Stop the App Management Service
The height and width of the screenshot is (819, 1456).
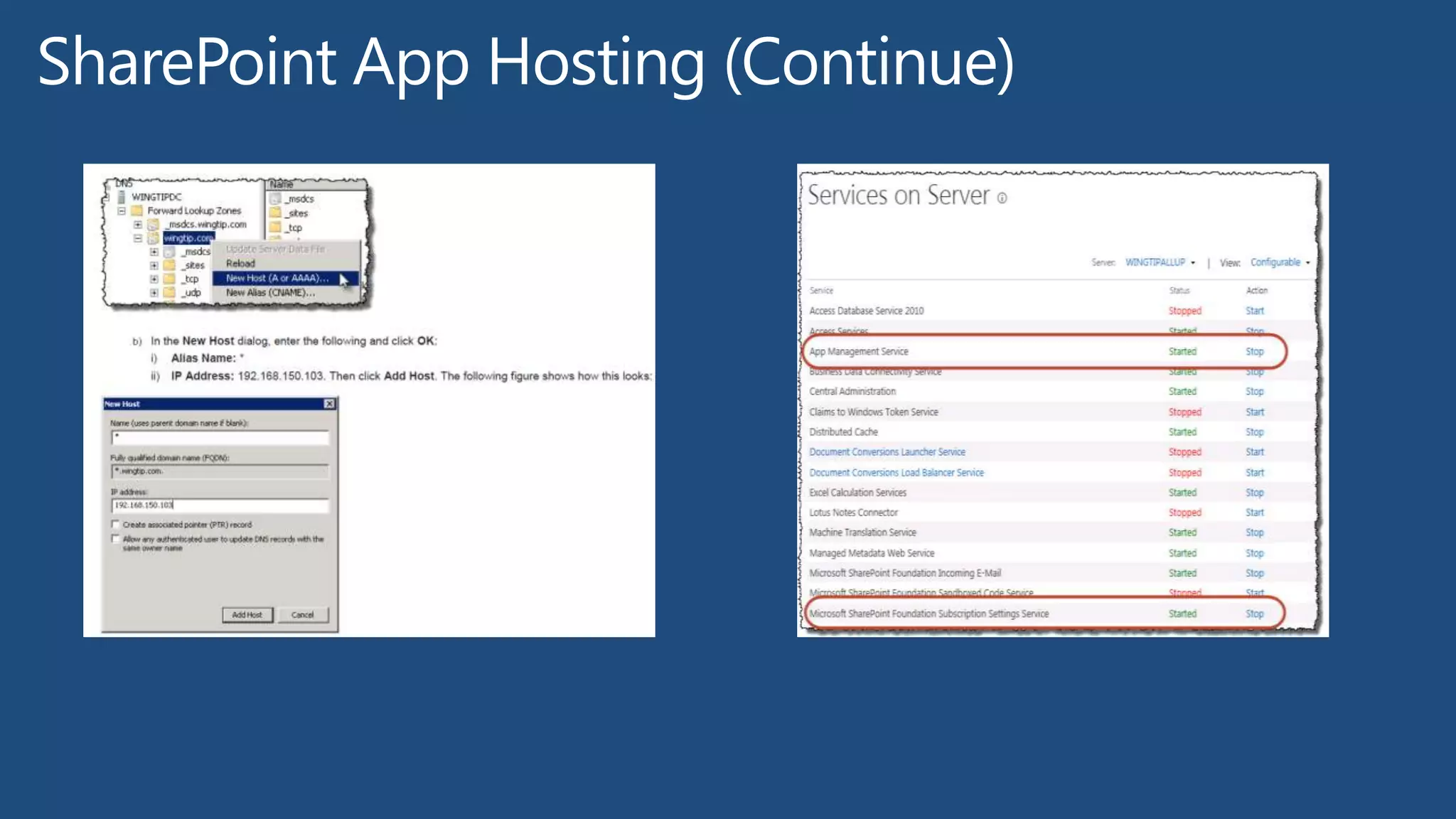[x=1255, y=351]
